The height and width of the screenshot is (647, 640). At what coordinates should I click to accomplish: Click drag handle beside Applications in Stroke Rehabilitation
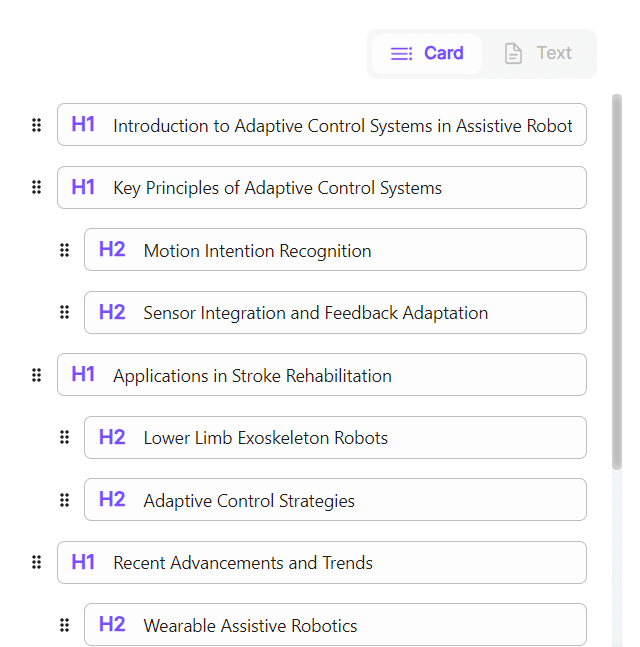36,375
